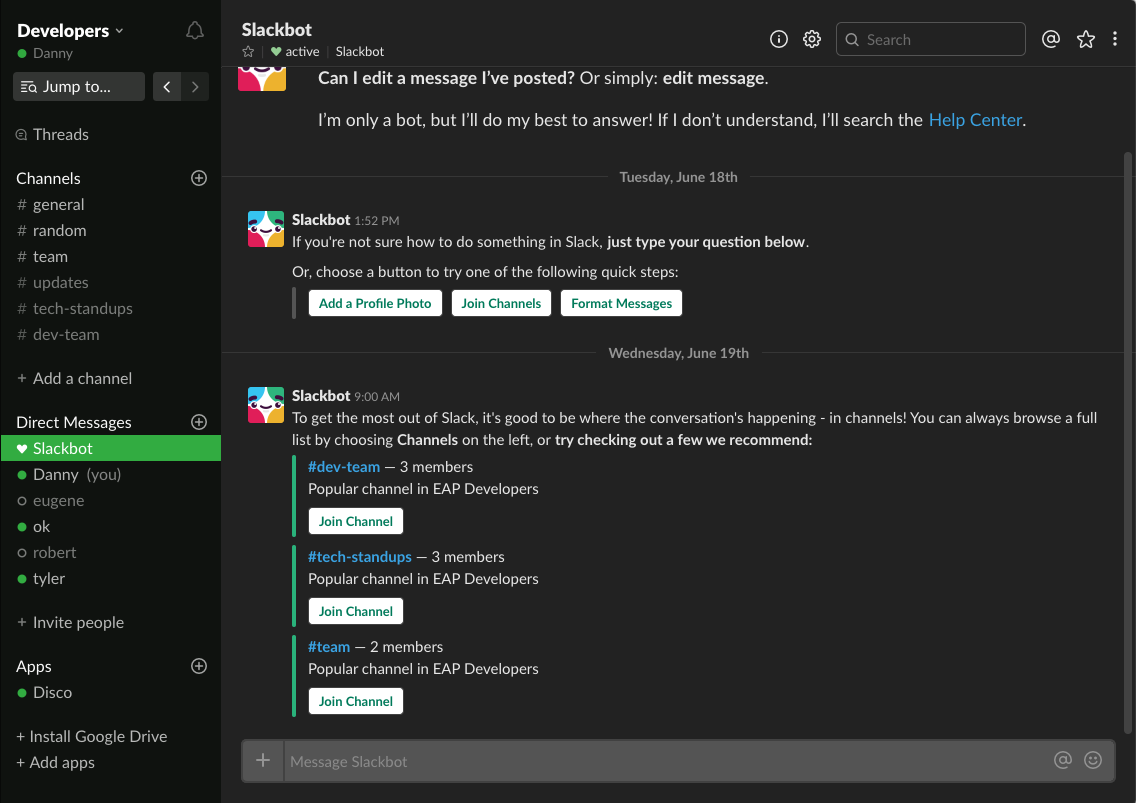Click Install Google Drive

pos(91,736)
